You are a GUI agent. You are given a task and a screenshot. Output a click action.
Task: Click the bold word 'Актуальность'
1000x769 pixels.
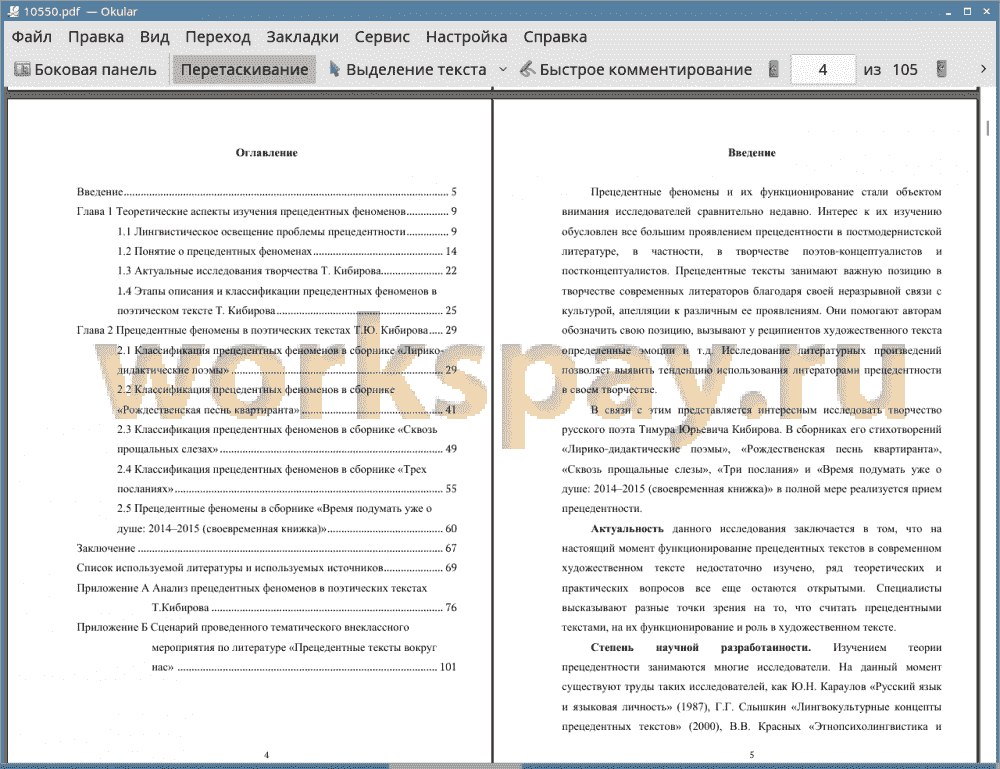pyautogui.click(x=627, y=529)
